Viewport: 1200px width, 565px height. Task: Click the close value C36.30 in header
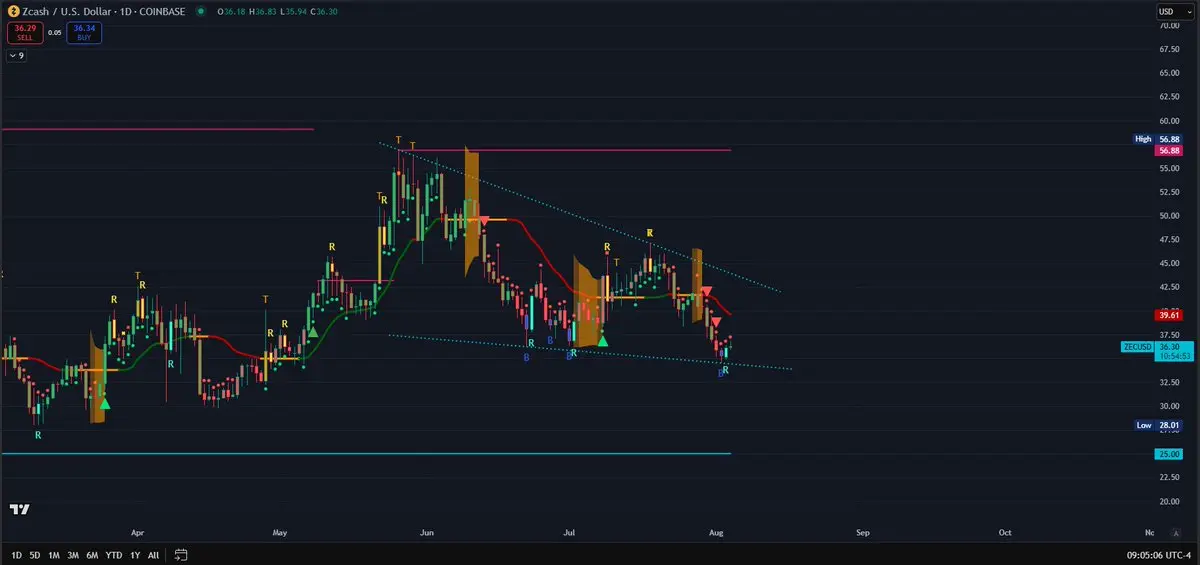pyautogui.click(x=323, y=11)
